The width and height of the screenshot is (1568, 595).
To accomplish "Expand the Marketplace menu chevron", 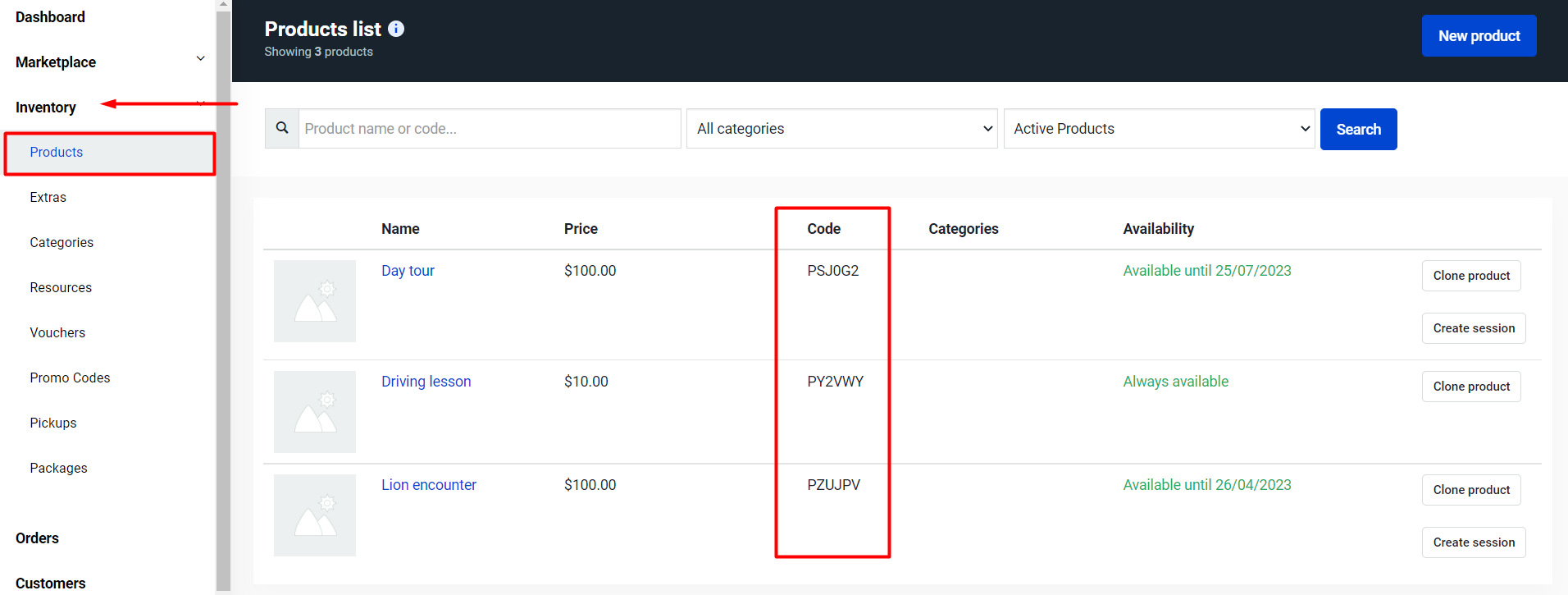I will [200, 58].
